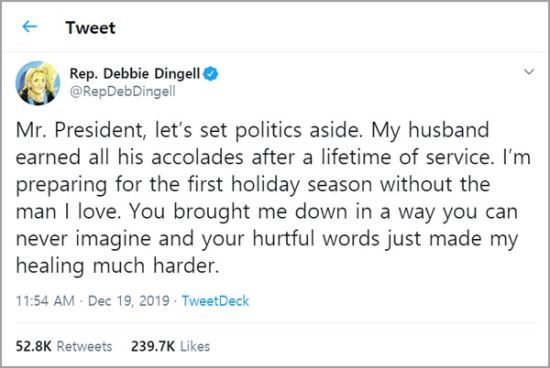The width and height of the screenshot is (550, 368).
Task: Click the Tweet page header title
Action: (90, 28)
